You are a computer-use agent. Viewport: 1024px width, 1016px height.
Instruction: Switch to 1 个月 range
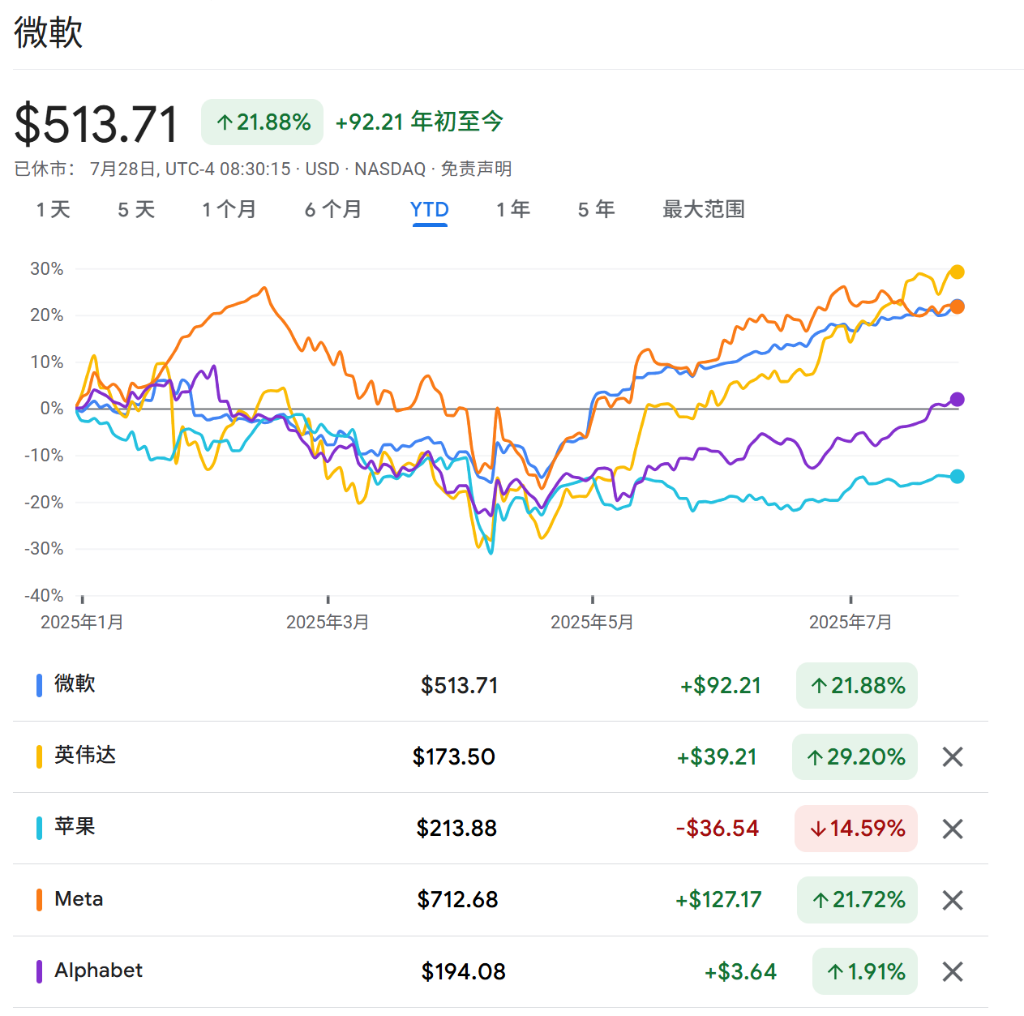click(229, 210)
